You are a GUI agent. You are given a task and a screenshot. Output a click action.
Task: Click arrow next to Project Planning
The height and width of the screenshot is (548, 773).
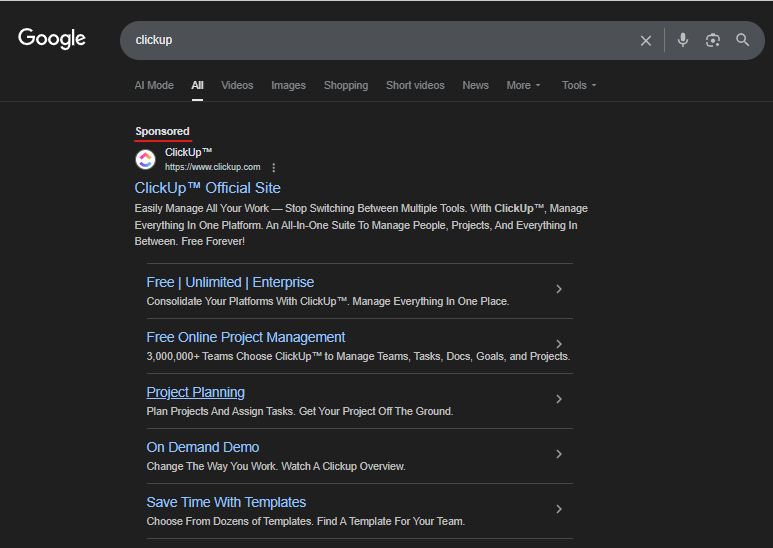click(x=558, y=399)
